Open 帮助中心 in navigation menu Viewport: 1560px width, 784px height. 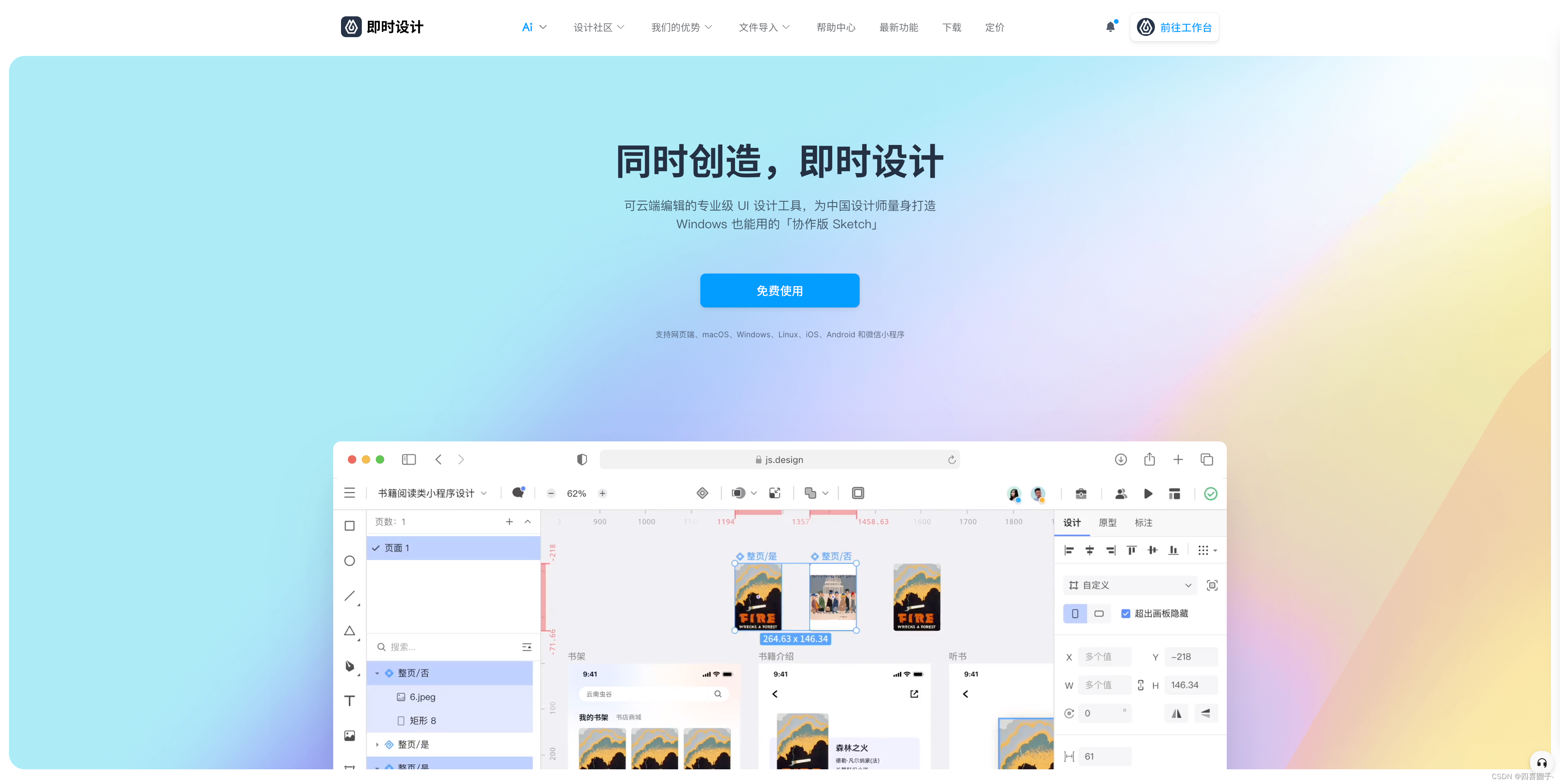[836, 27]
